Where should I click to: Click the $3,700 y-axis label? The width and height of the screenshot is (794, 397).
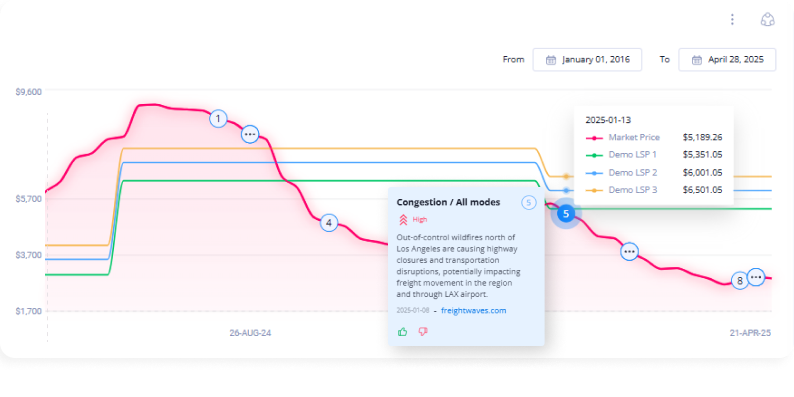point(28,255)
